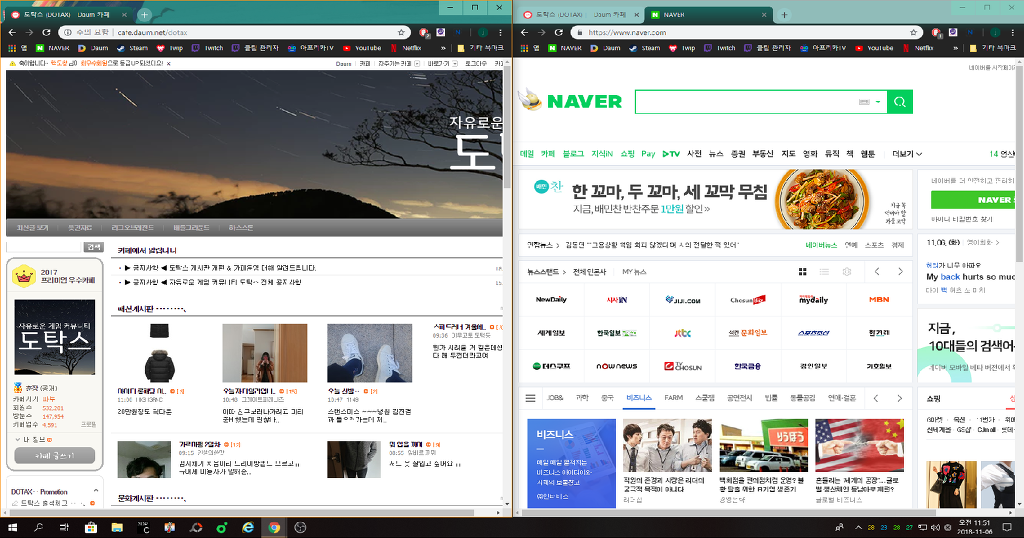Go to next set of Naver topic tabs

click(899, 398)
